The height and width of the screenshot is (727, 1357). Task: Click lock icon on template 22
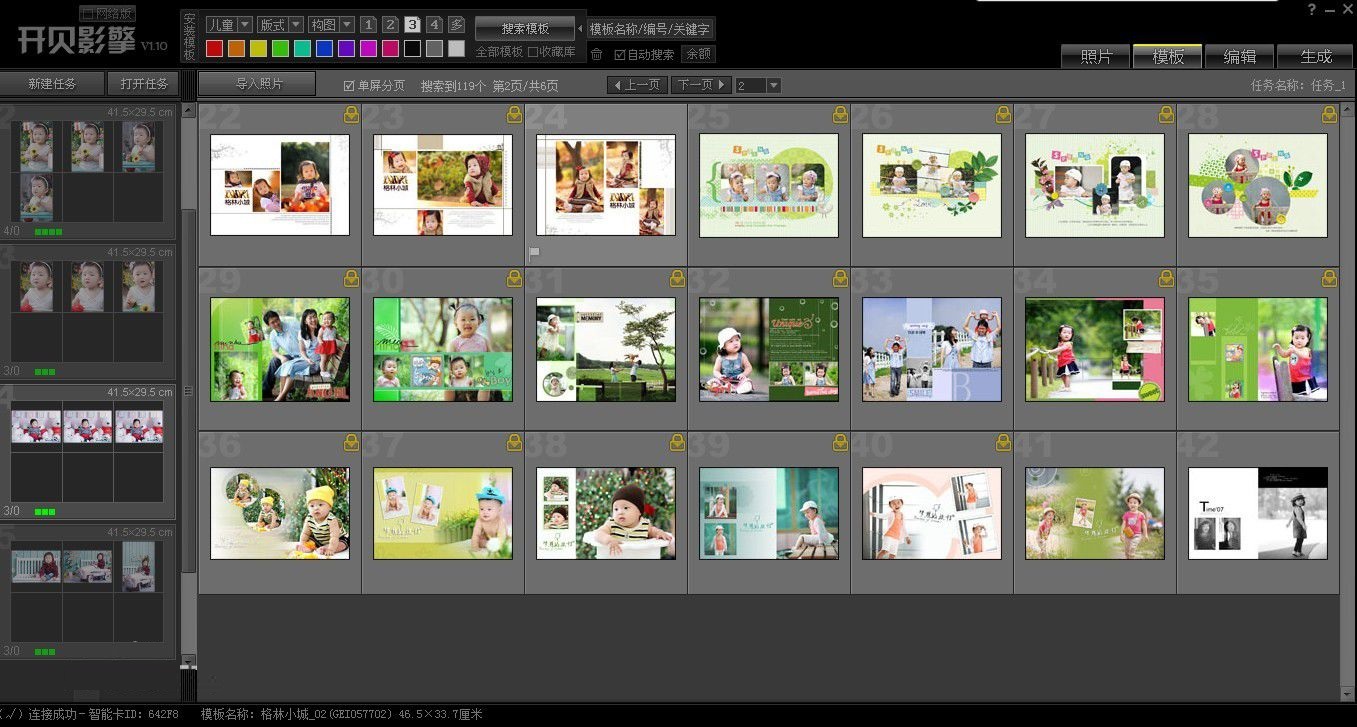click(351, 115)
